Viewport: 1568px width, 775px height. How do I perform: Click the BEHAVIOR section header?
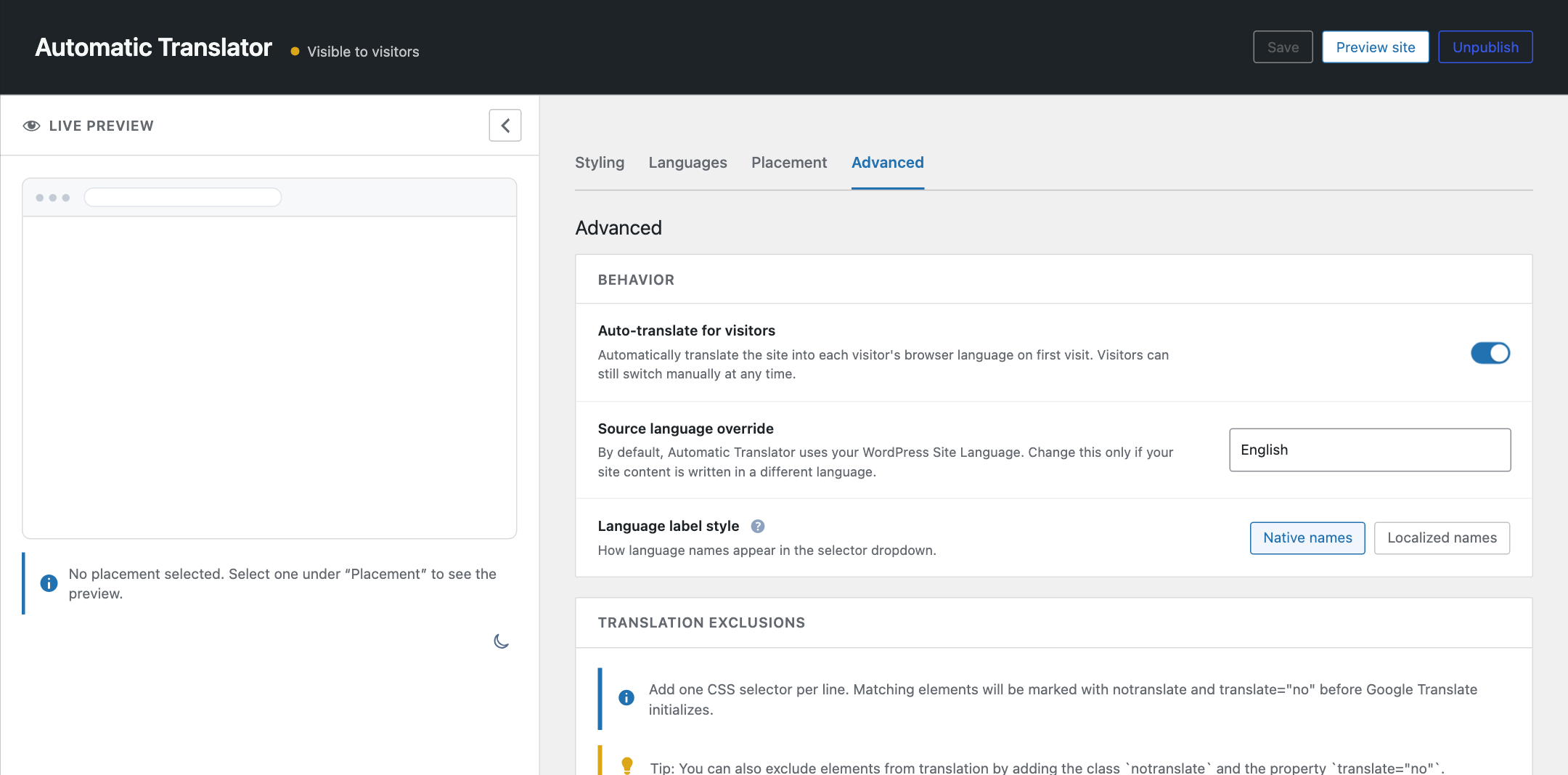coord(636,280)
